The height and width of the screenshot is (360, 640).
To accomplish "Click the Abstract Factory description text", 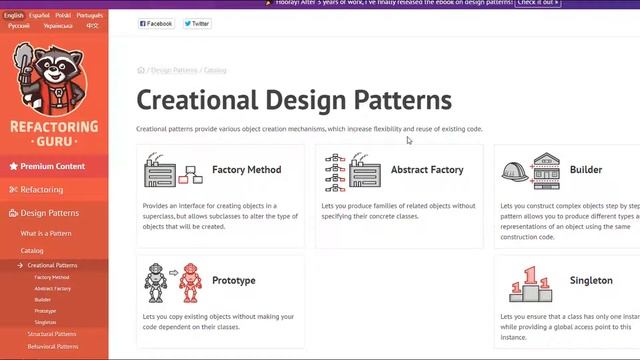I will tap(398, 211).
